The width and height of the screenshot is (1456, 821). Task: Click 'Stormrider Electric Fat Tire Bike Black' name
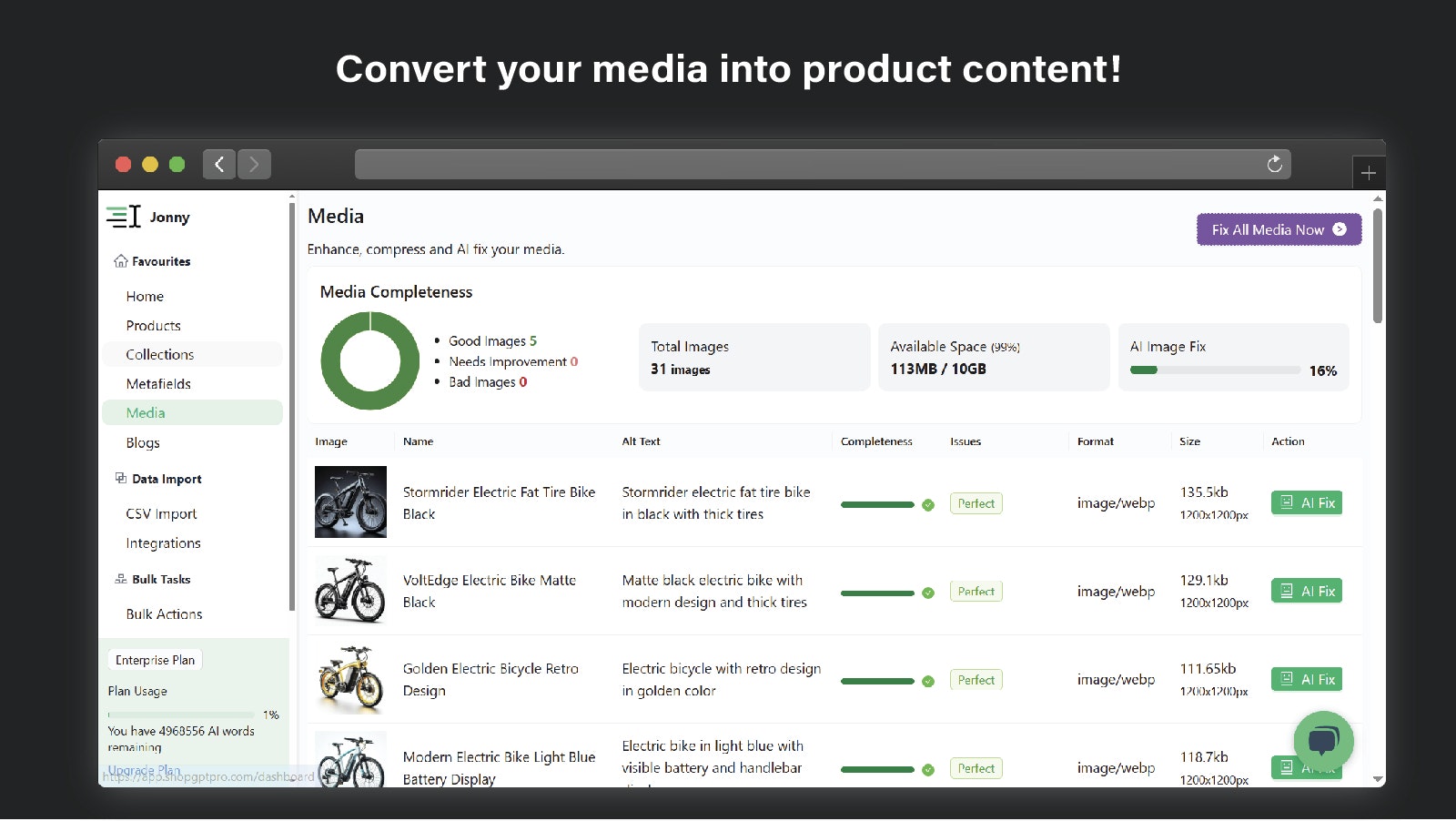tap(499, 503)
